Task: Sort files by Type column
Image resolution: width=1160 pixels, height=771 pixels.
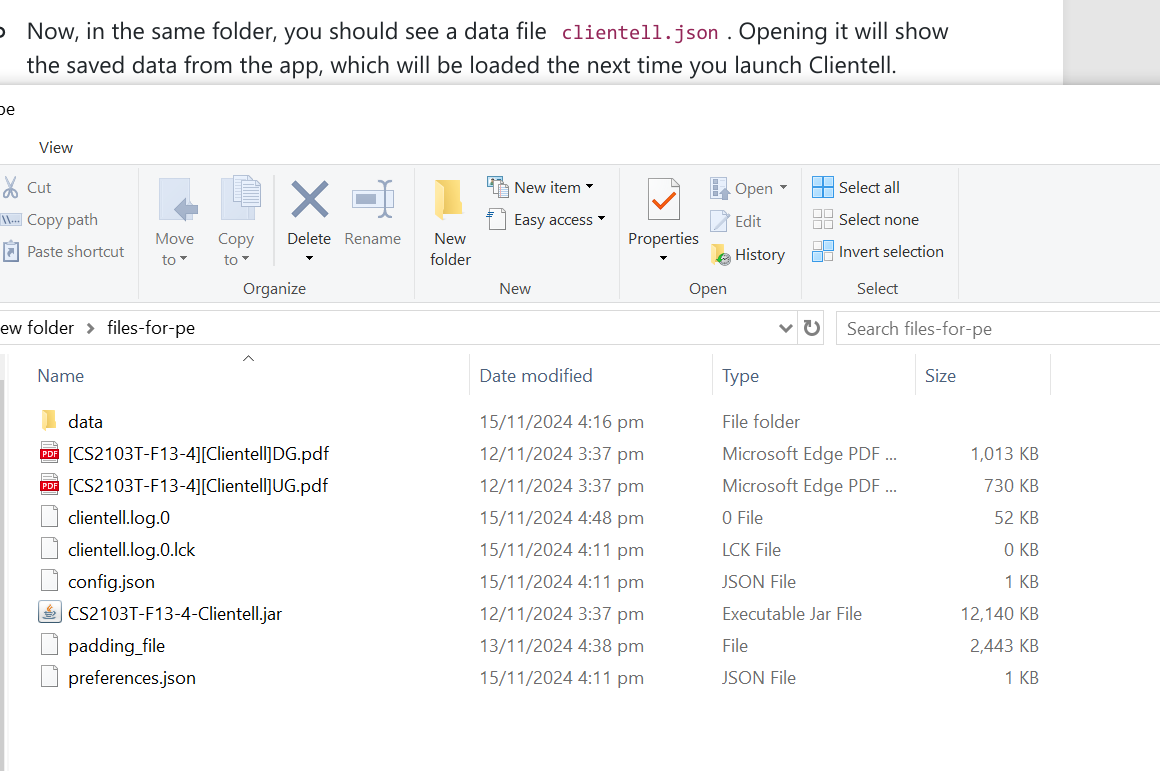Action: [x=741, y=376]
